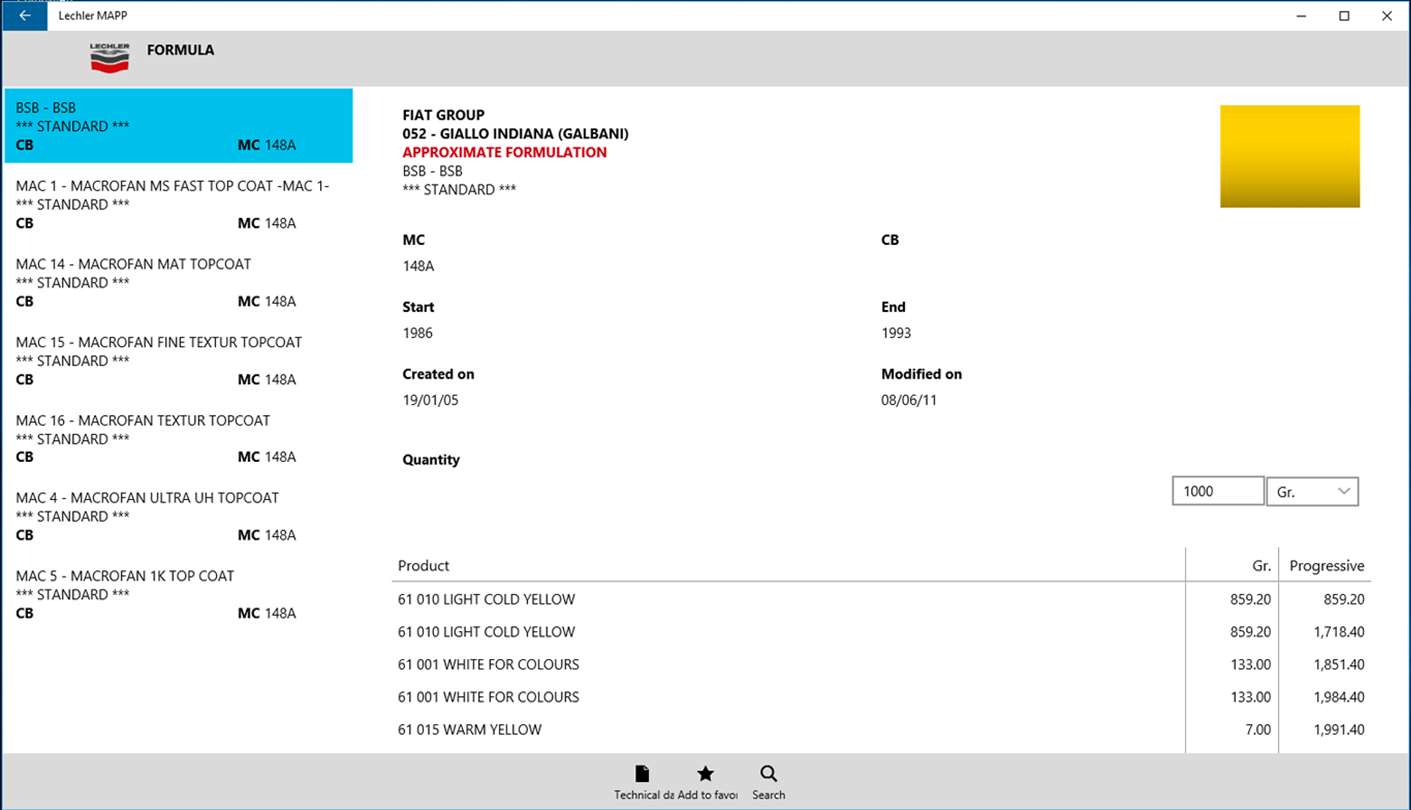Click the Created on date 19/01/05
Image resolution: width=1411 pixels, height=810 pixels.
430,400
